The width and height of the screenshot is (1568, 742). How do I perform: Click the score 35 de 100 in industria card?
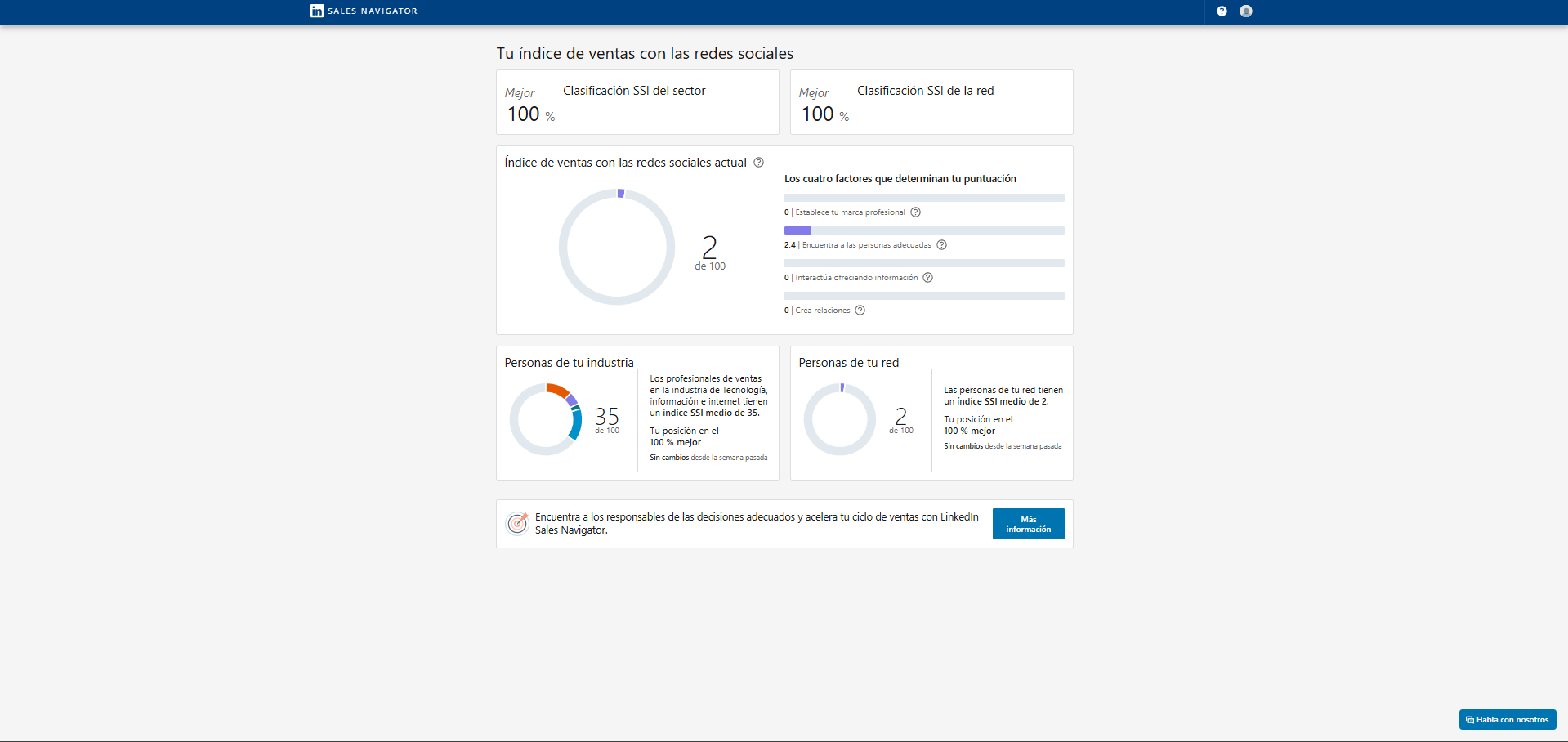(x=607, y=420)
